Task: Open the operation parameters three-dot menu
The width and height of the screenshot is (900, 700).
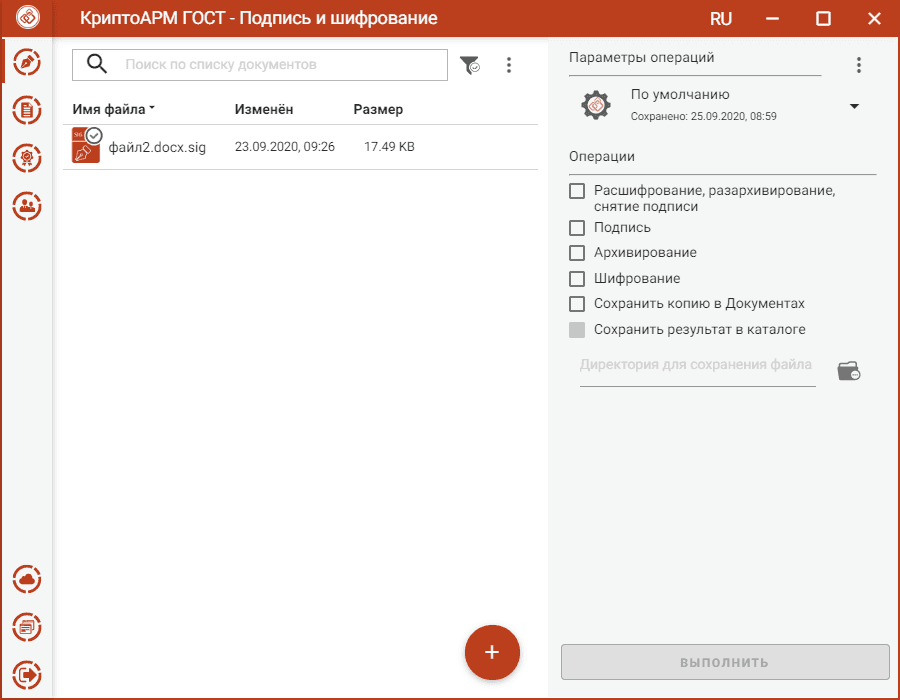Action: coord(859,65)
